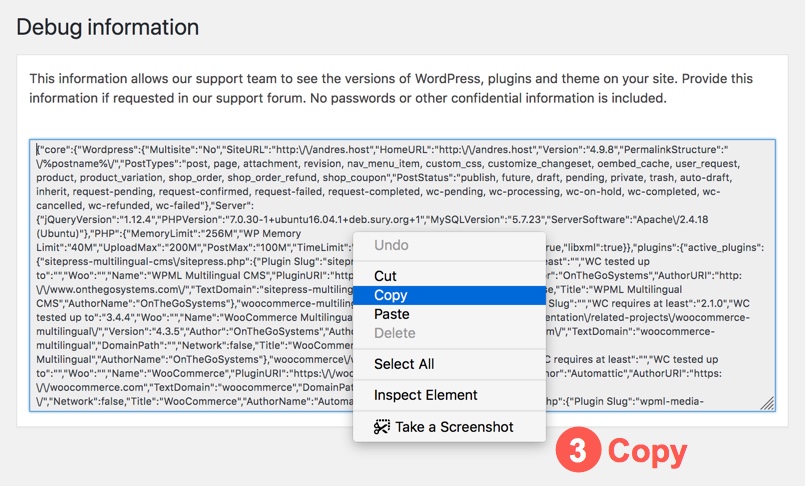
Task: Choose Copy from the context menu
Action: (449, 295)
